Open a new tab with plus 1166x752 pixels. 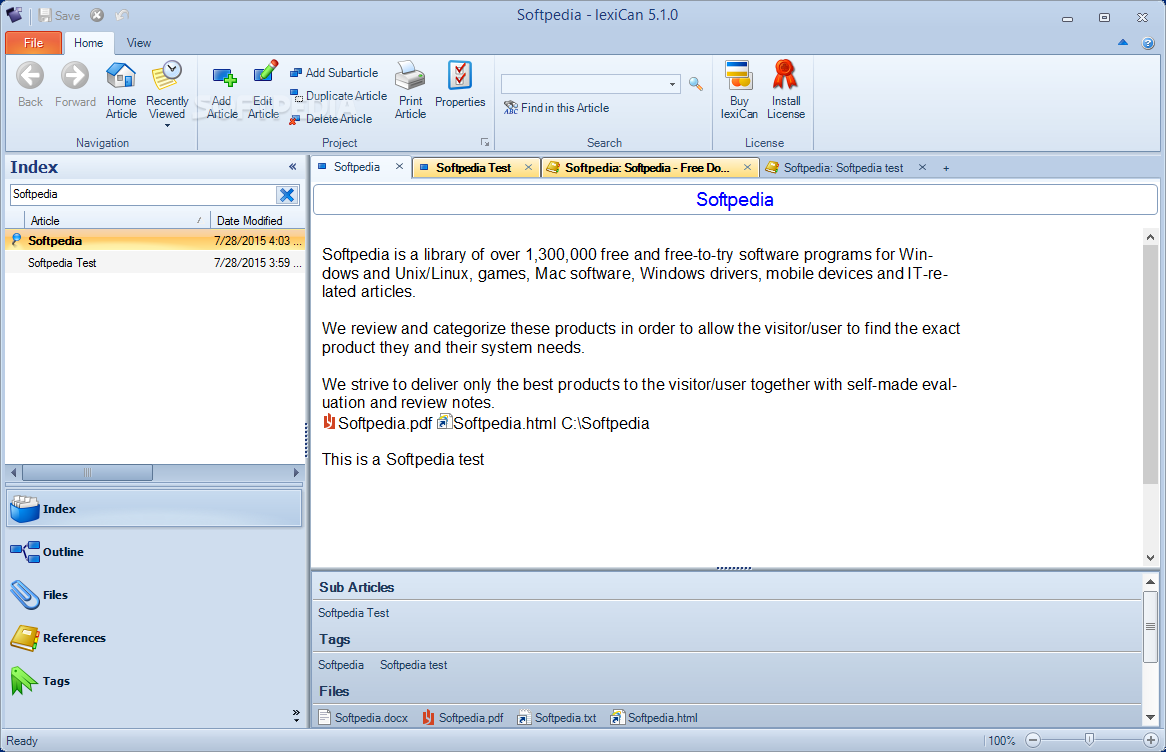(x=946, y=168)
